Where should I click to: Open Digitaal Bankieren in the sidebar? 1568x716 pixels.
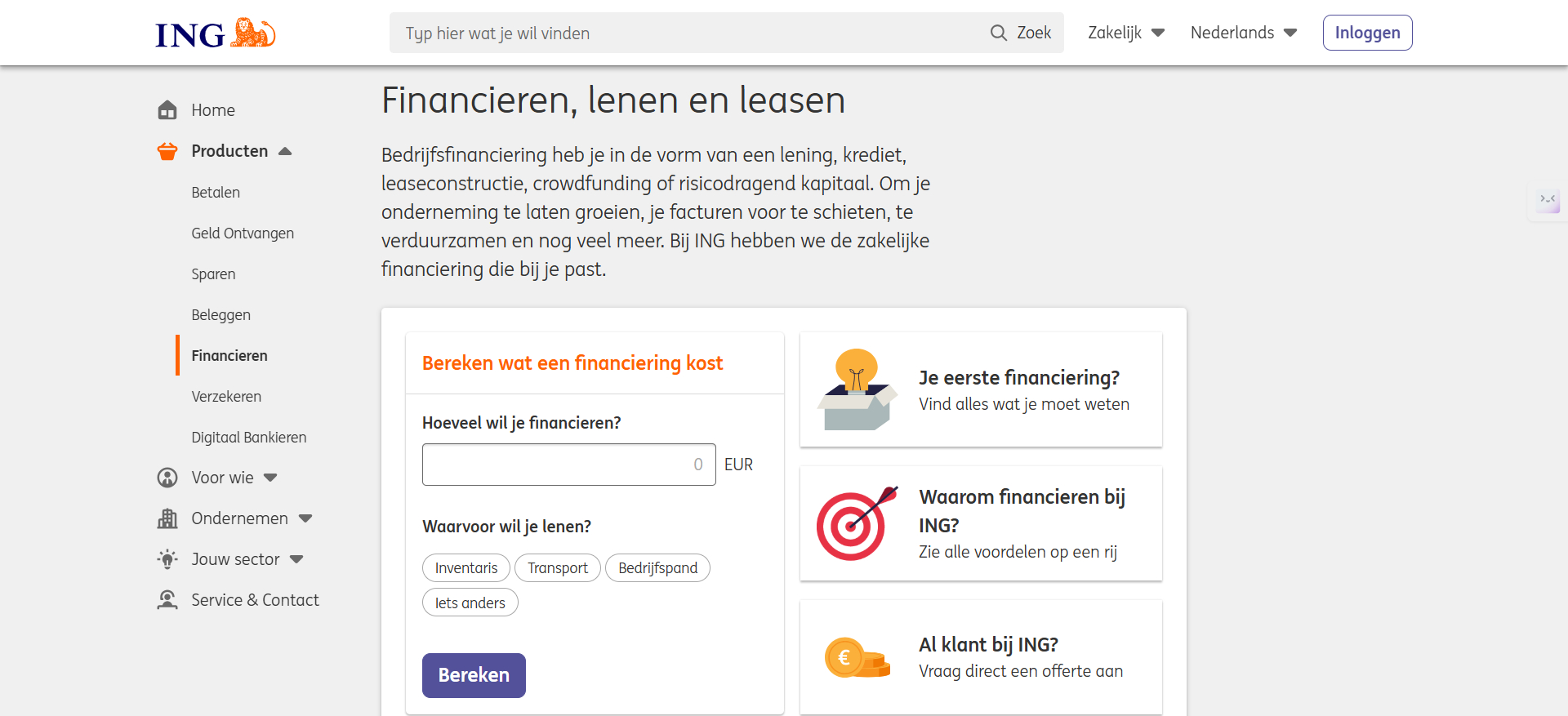[x=249, y=438]
